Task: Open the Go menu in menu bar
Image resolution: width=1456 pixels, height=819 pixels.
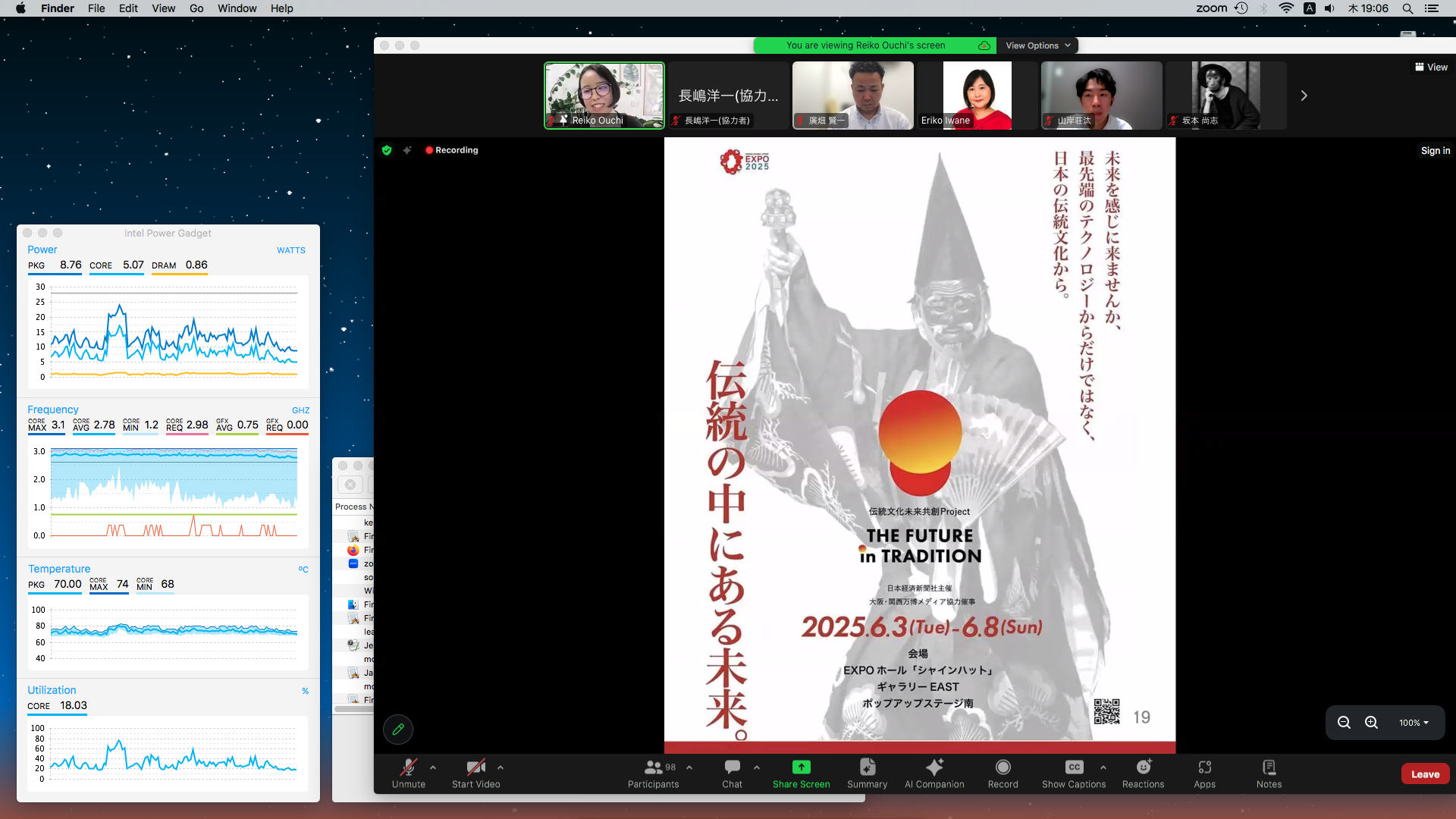Action: click(x=196, y=8)
